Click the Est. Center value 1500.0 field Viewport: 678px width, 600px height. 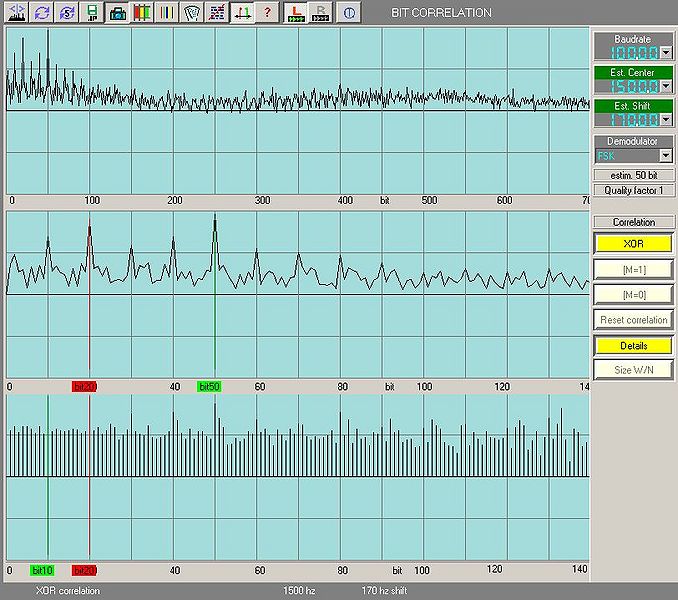click(628, 86)
